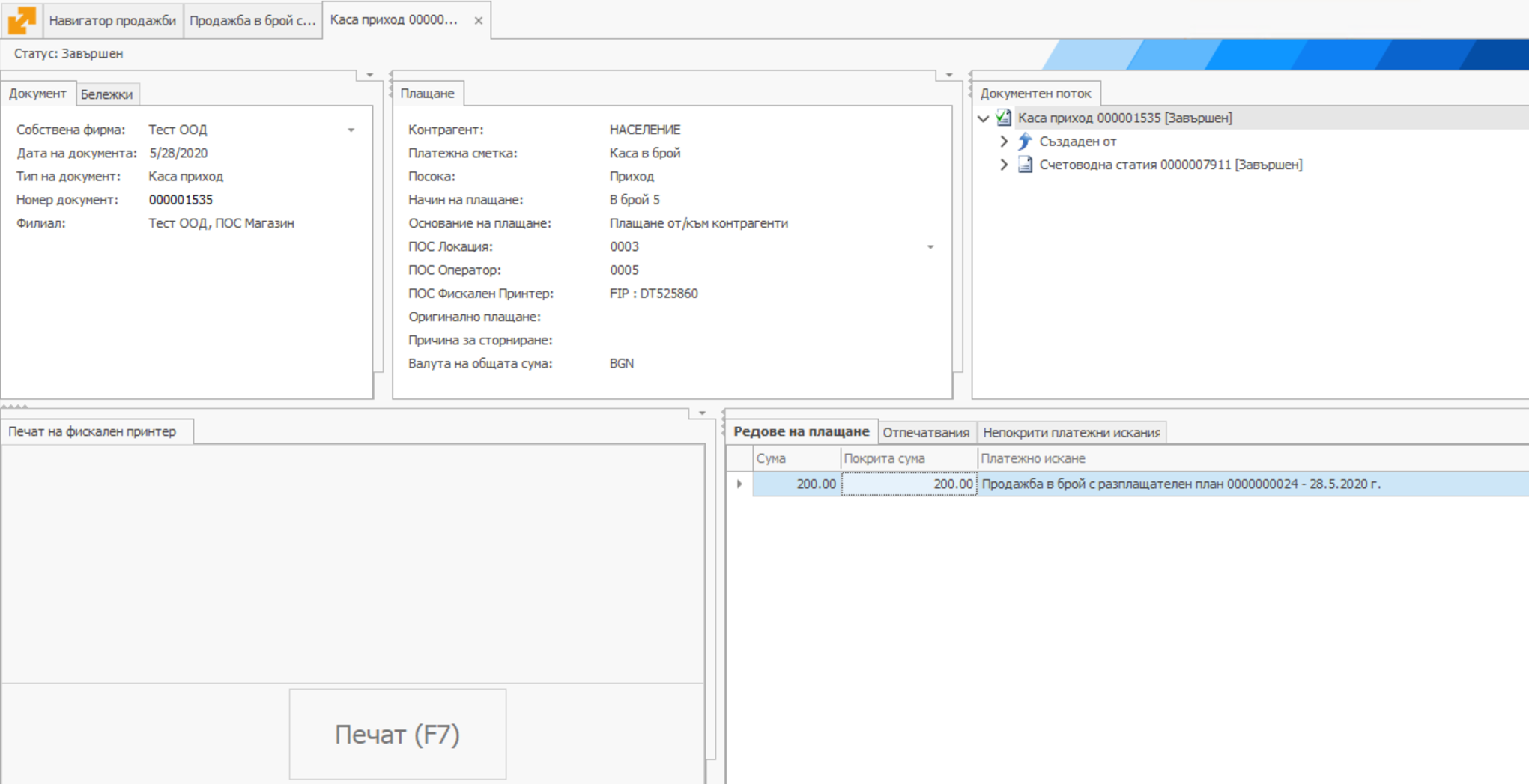The height and width of the screenshot is (784, 1529).
Task: Expand the Създаден от node
Action: [x=1004, y=142]
